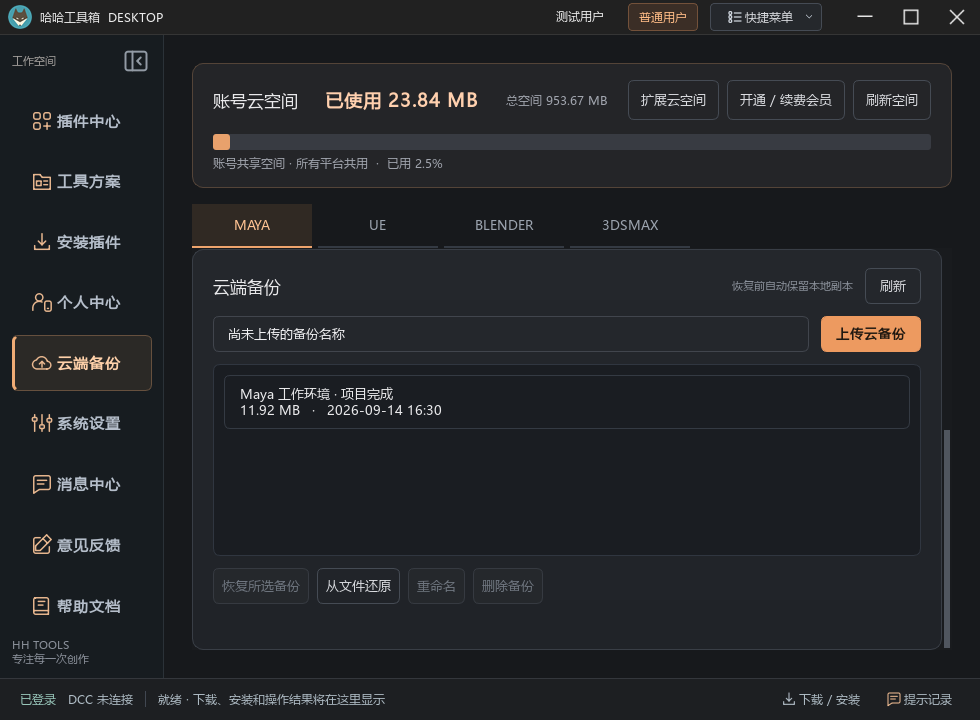Open 提示记录 in status bar
The width and height of the screenshot is (980, 720).
coord(919,699)
